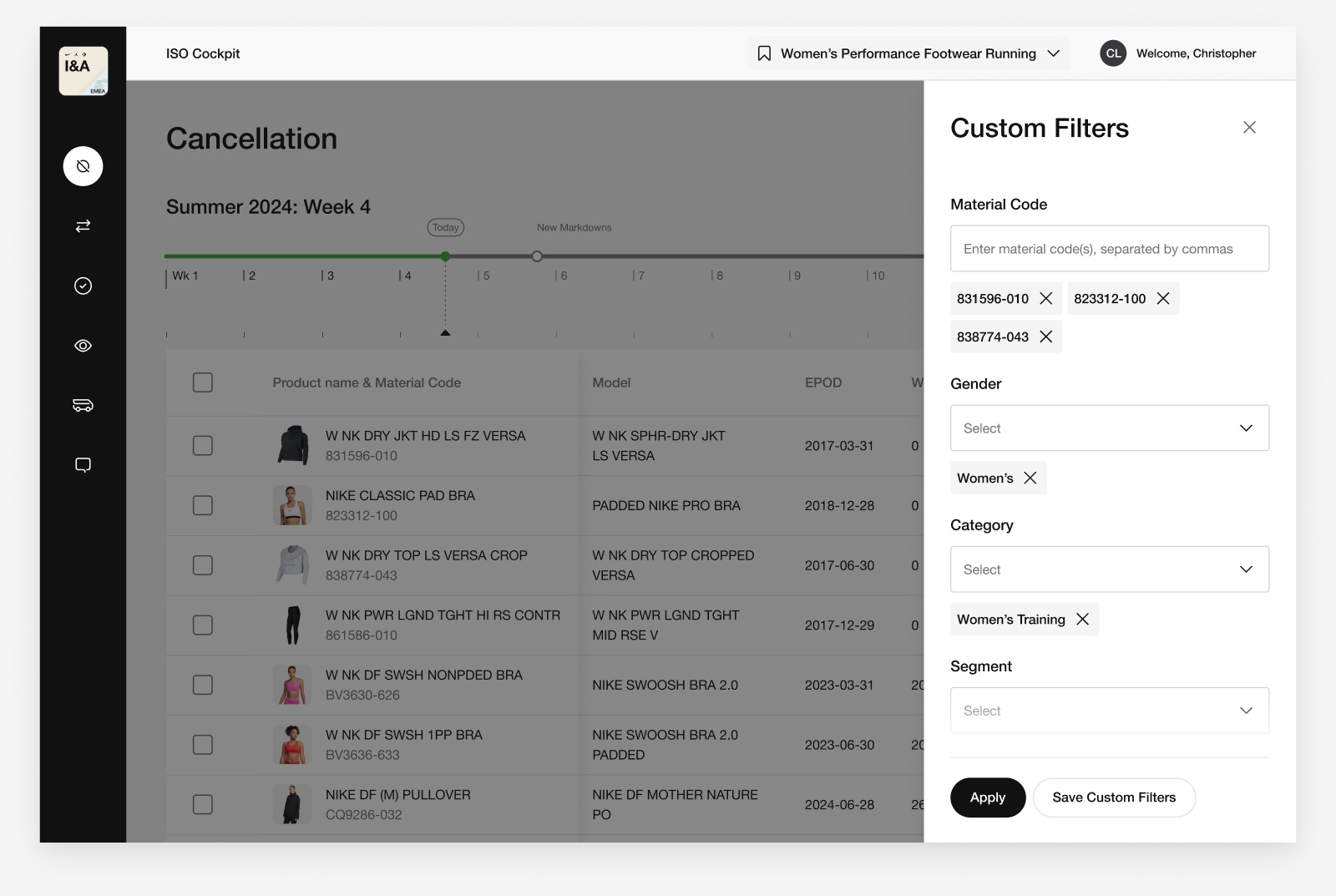
Task: Click the New Markdowns timeline marker
Action: [x=537, y=256]
